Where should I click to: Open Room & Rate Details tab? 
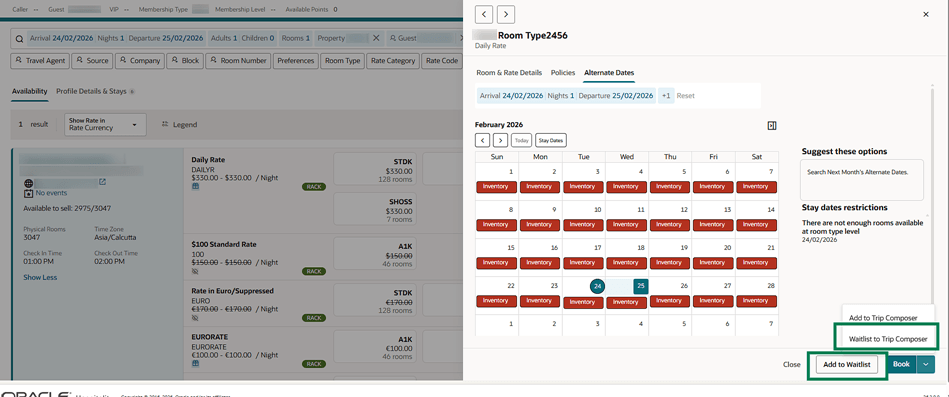[x=509, y=73]
